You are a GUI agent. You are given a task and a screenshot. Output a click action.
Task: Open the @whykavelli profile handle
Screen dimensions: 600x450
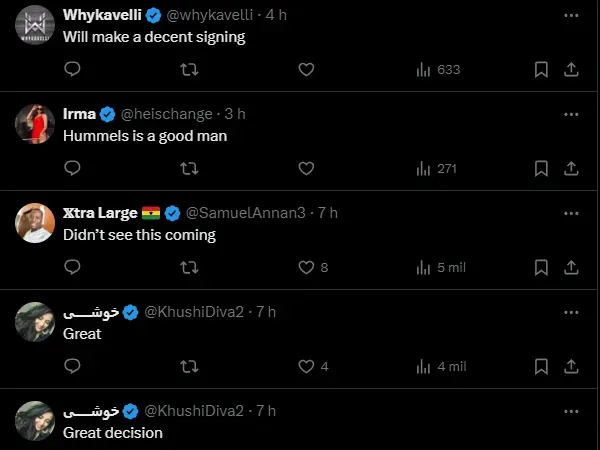tap(212, 16)
